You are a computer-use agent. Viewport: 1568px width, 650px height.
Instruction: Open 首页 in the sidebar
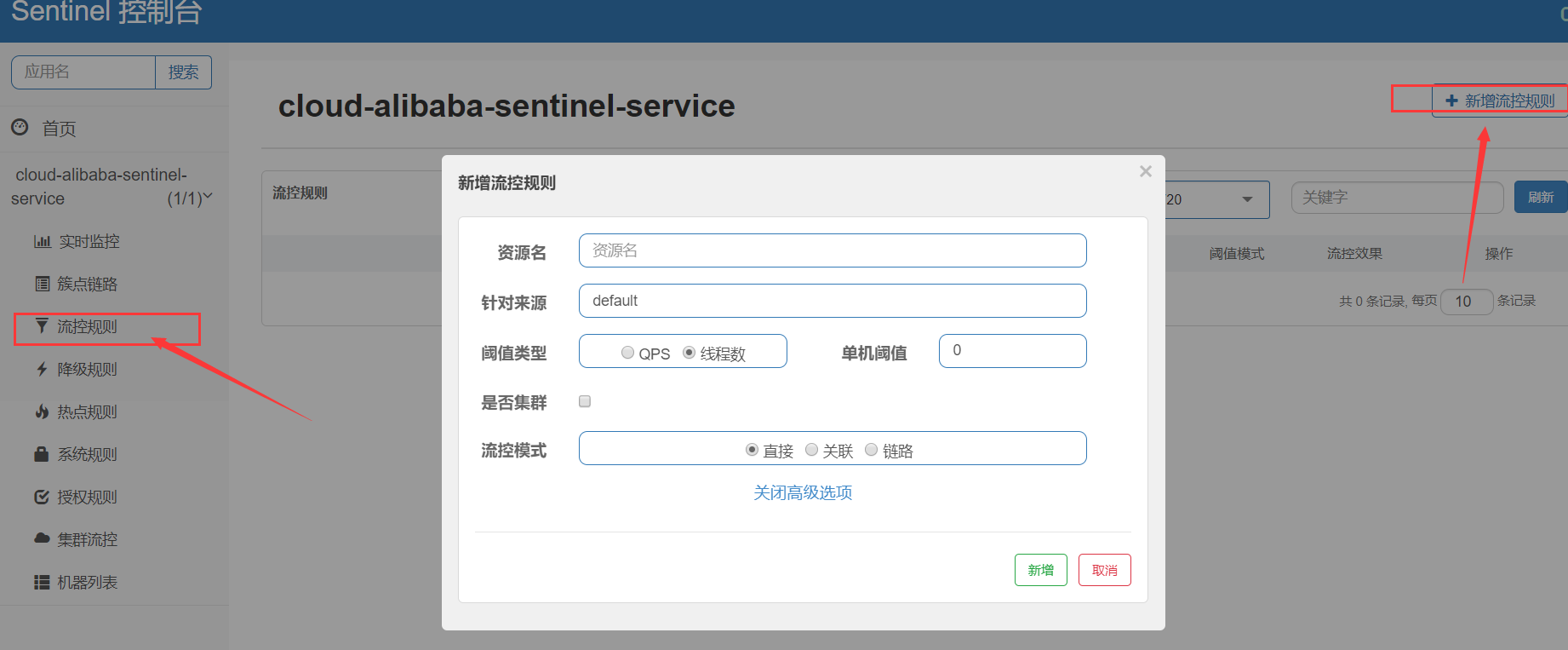tap(59, 129)
